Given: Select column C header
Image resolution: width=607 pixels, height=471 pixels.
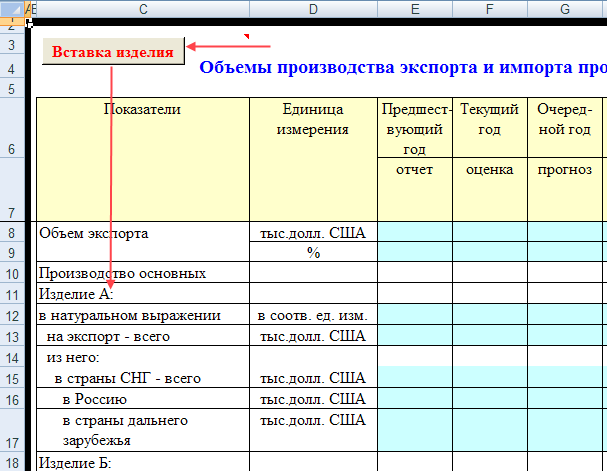Looking at the screenshot, I should tap(143, 9).
